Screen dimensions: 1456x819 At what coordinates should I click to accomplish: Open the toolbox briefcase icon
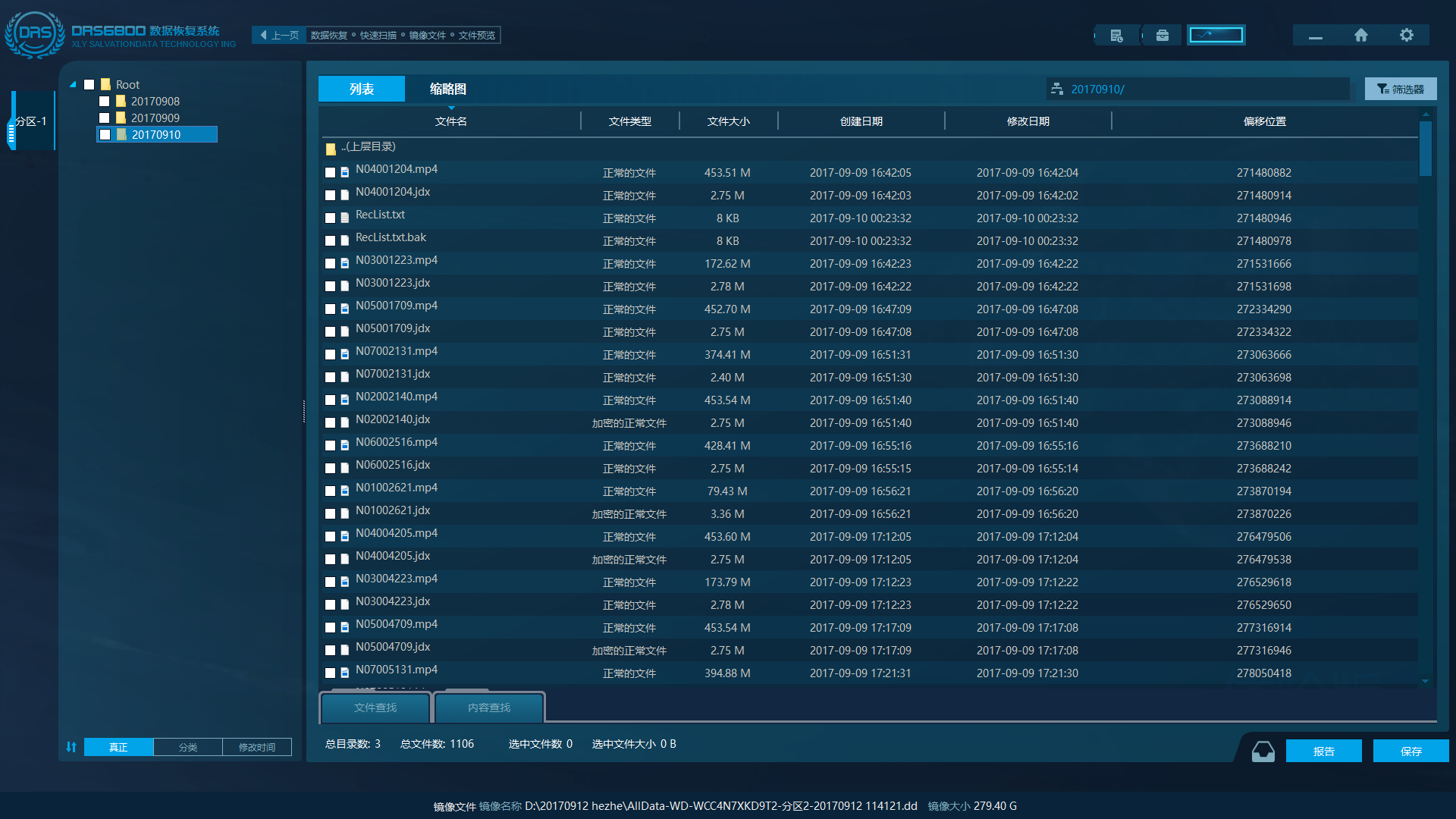coord(1162,36)
